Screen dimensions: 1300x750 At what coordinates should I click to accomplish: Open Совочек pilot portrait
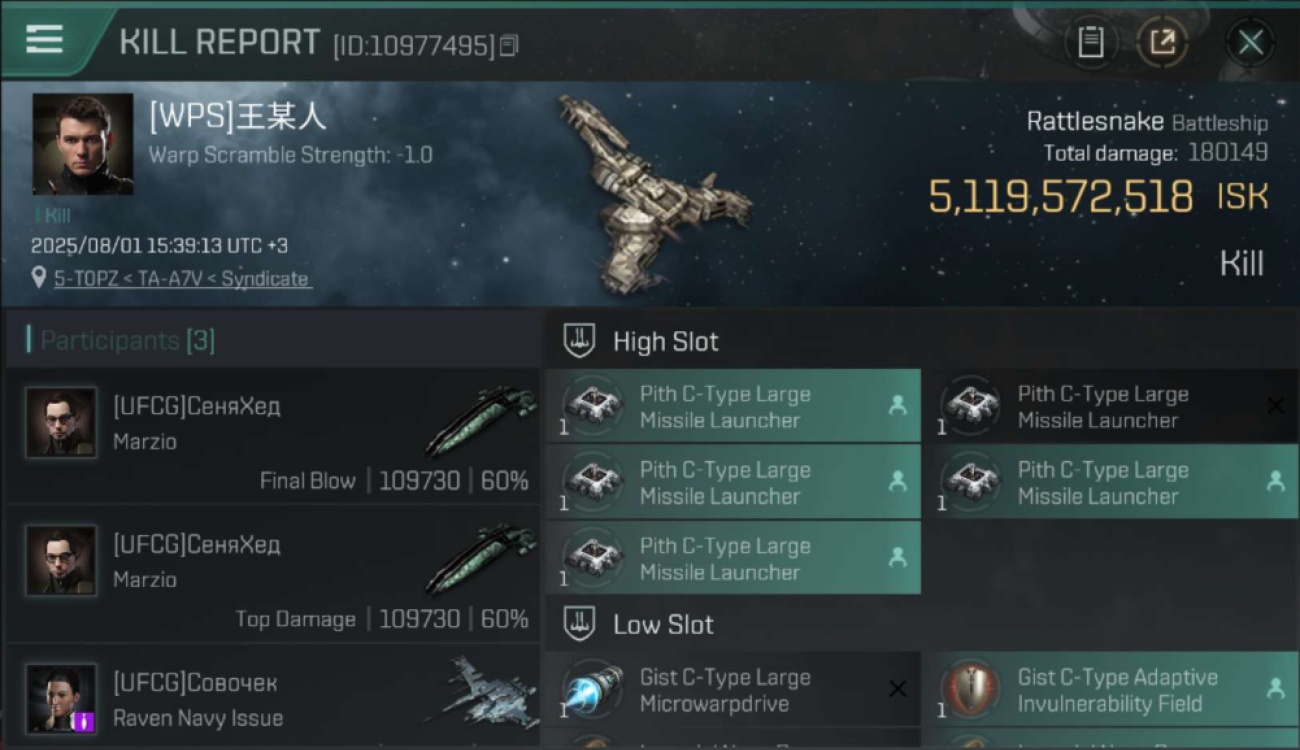[x=61, y=698]
